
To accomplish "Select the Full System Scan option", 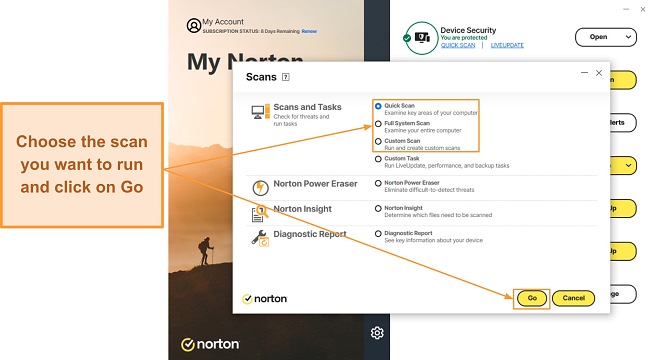I will 378,124.
